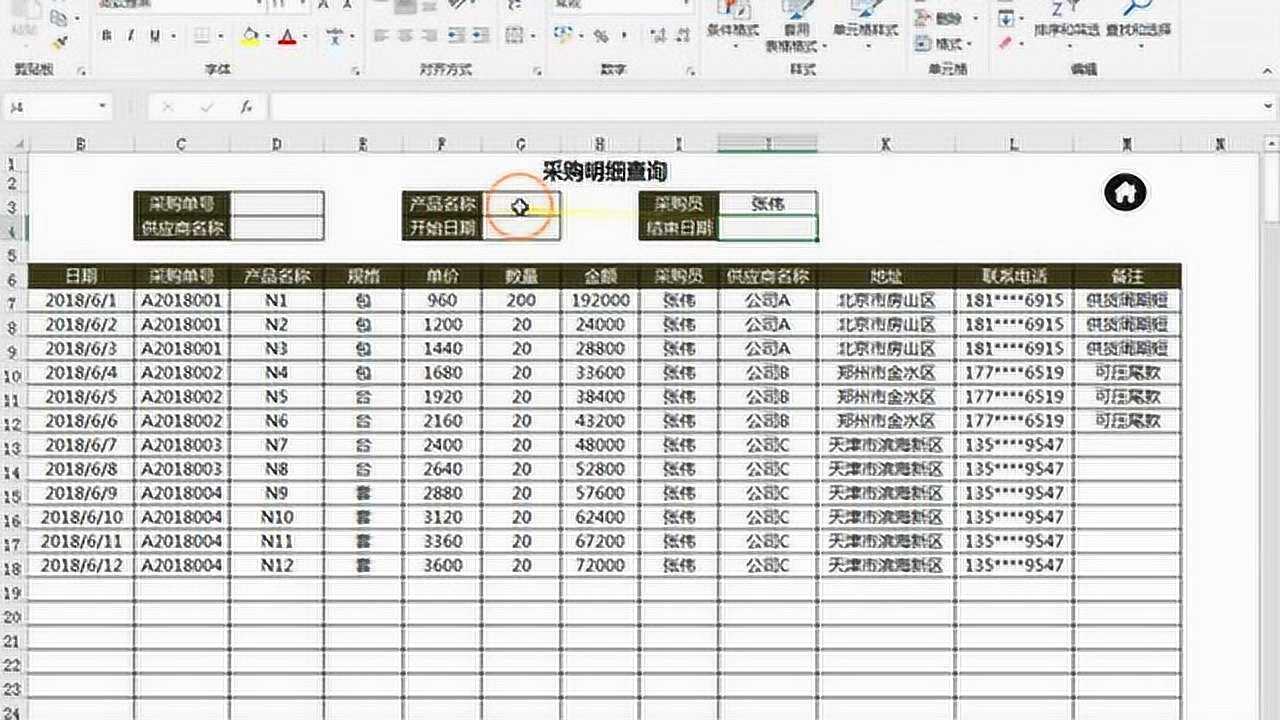Open 单元格样式 cell styles

[x=866, y=23]
